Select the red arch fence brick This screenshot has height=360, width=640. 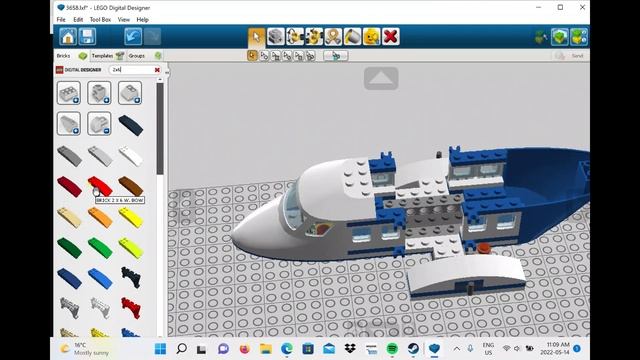tap(131, 308)
